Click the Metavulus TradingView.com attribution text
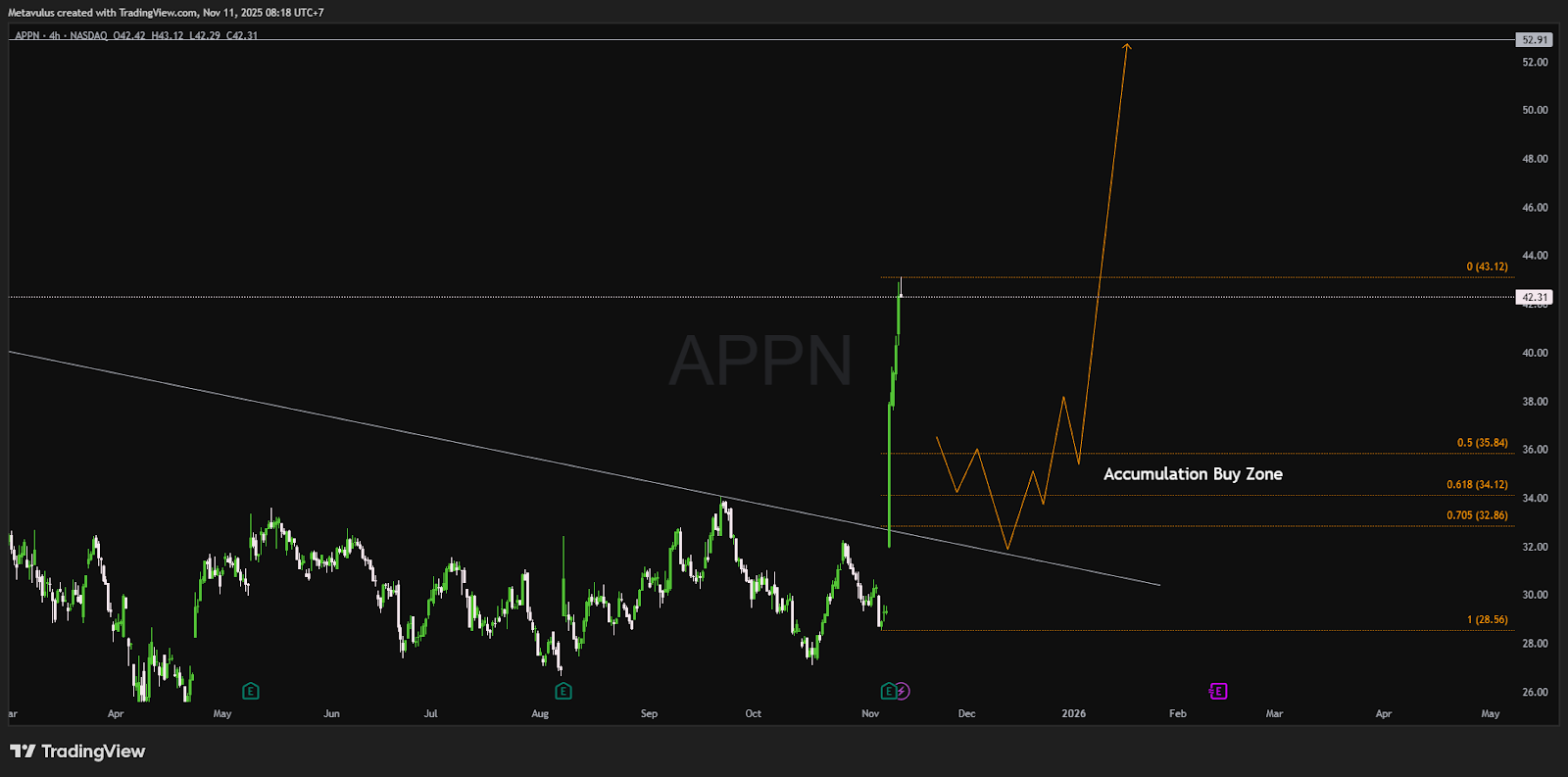The image size is (1568, 777). pos(166,13)
